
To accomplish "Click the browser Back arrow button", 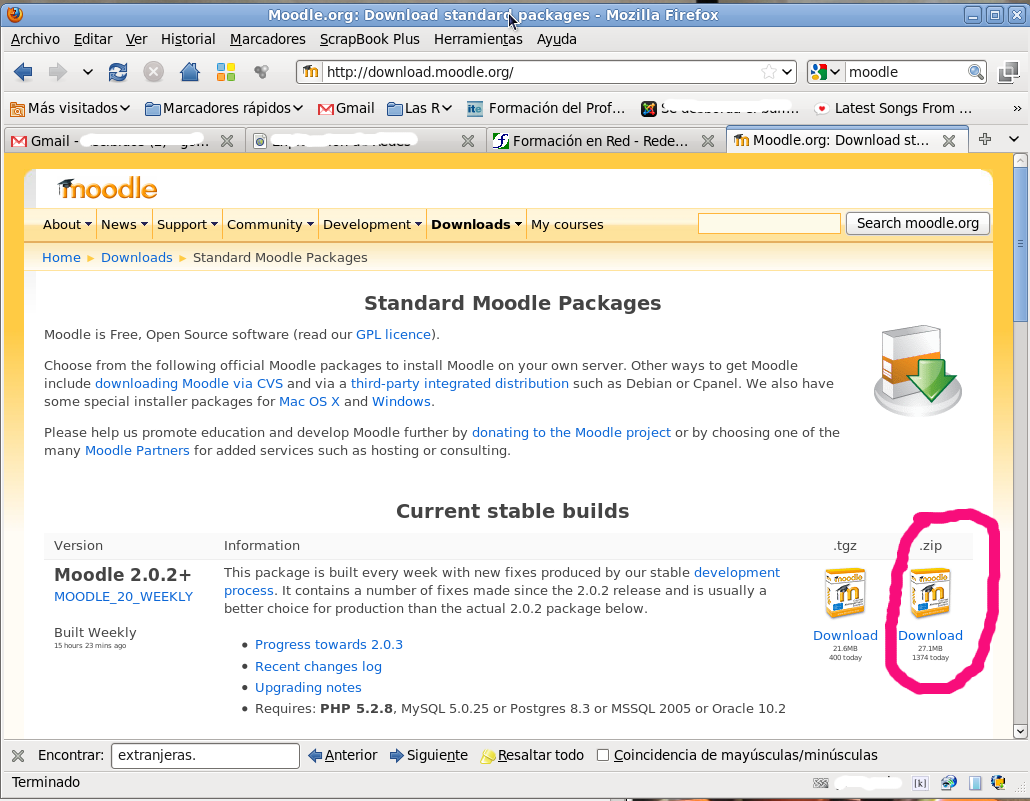I will click(x=23, y=72).
